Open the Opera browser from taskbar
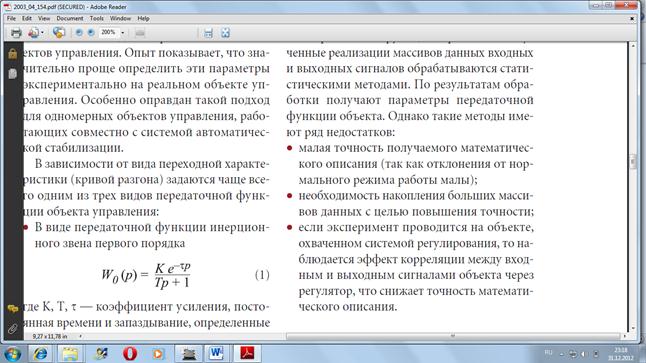Viewport: 646px width, 363px height. coord(130,354)
